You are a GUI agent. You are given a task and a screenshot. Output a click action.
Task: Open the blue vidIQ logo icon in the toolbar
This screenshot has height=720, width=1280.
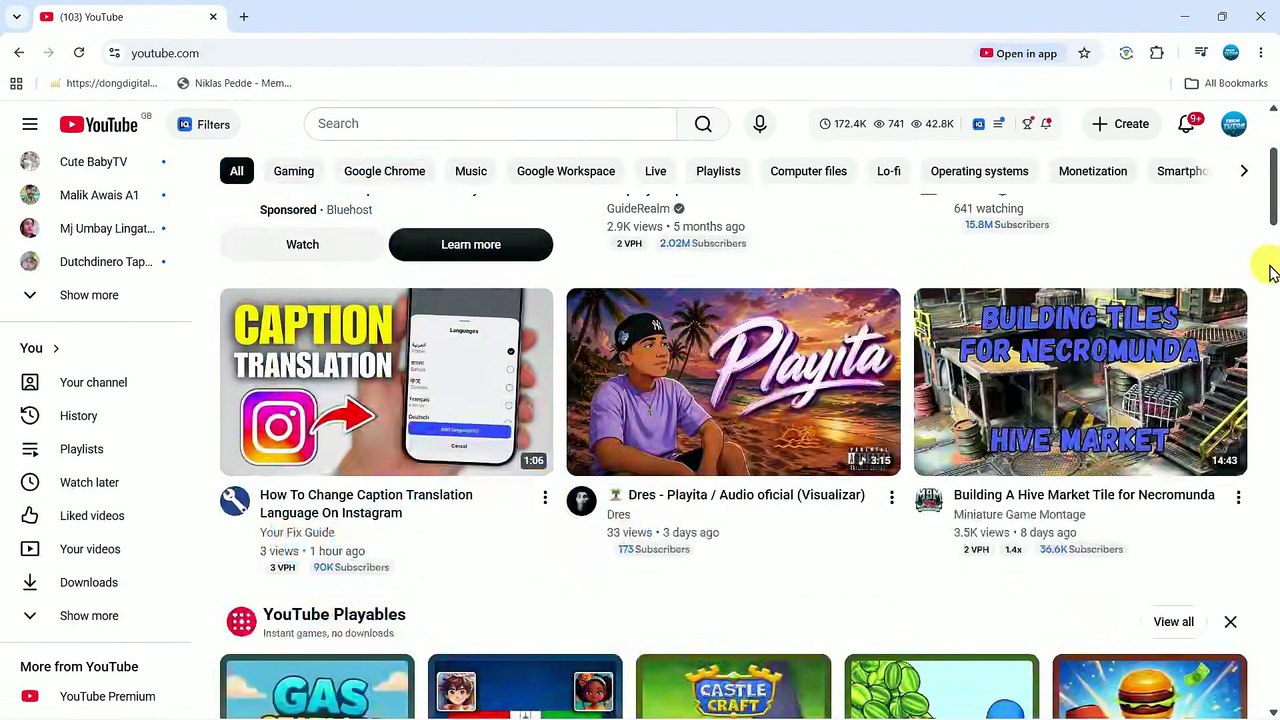click(978, 124)
